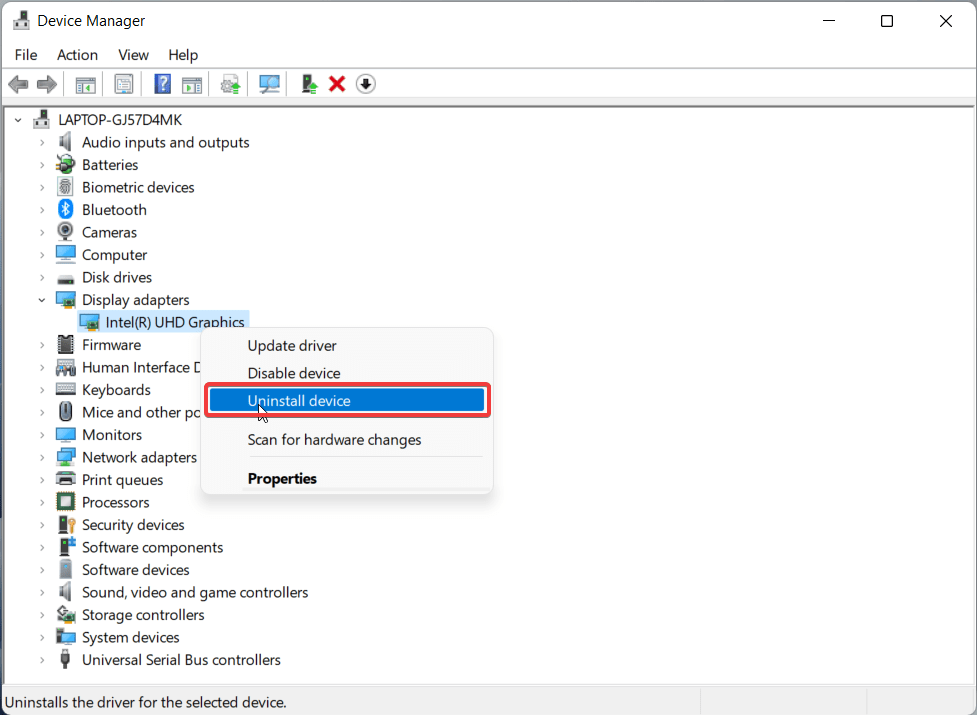The image size is (977, 715).
Task: Open the View menu
Action: tap(133, 55)
